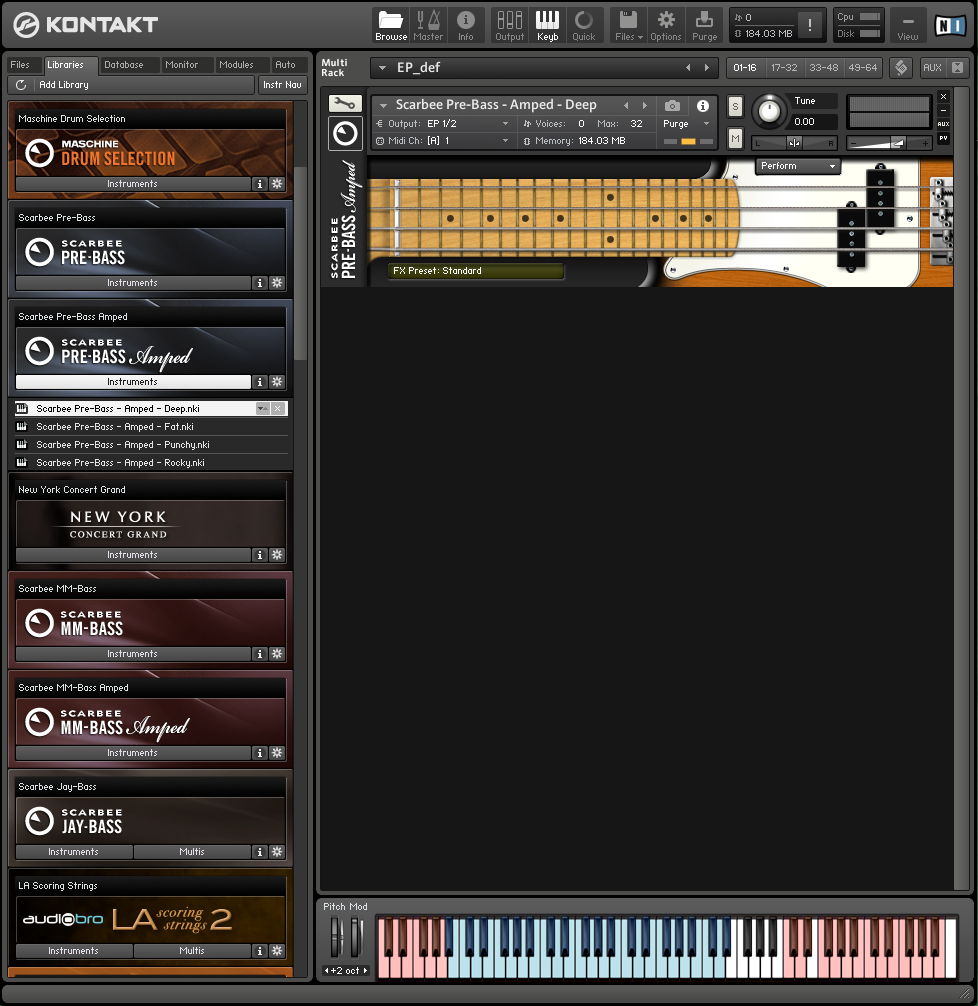The height and width of the screenshot is (1006, 978).
Task: Toggle the Browse panel icon
Action: pyautogui.click(x=391, y=25)
